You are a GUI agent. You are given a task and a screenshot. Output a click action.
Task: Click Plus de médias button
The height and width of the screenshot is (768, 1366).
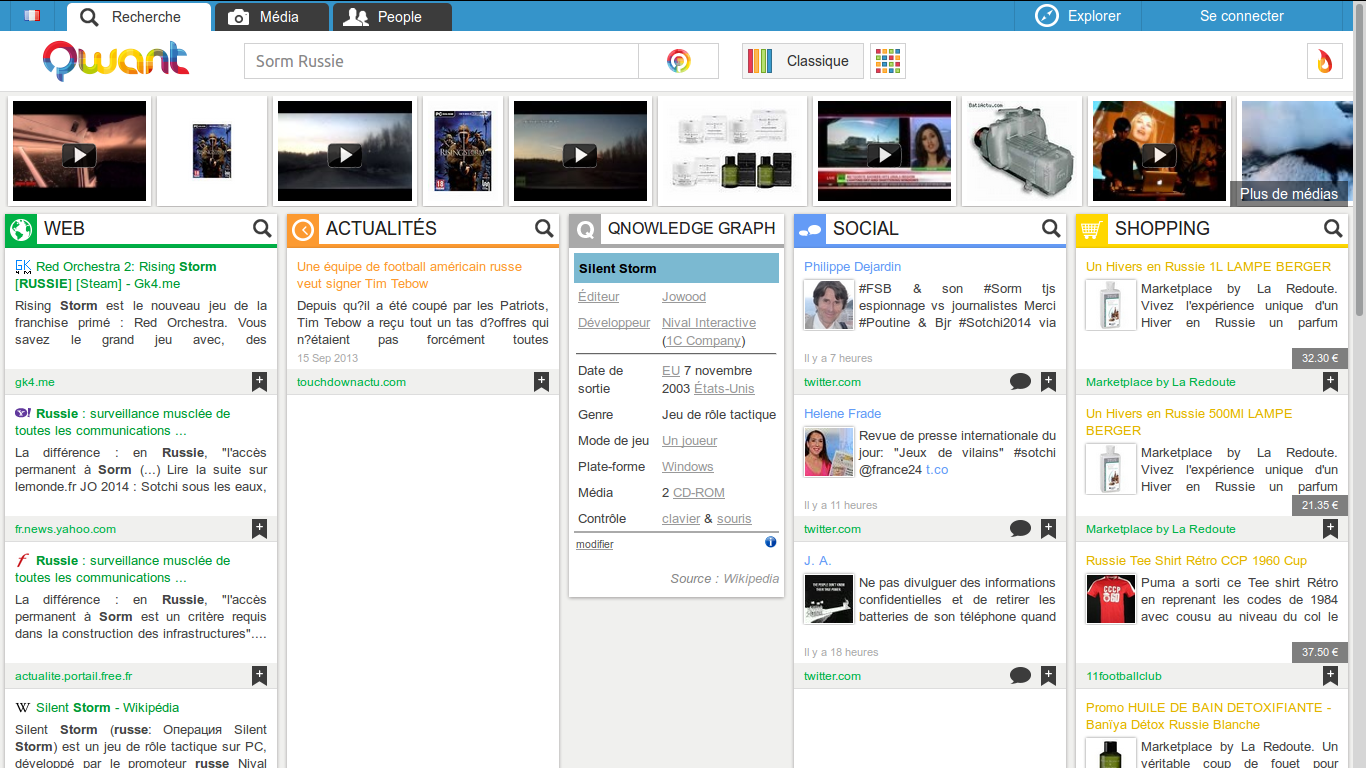[1289, 194]
